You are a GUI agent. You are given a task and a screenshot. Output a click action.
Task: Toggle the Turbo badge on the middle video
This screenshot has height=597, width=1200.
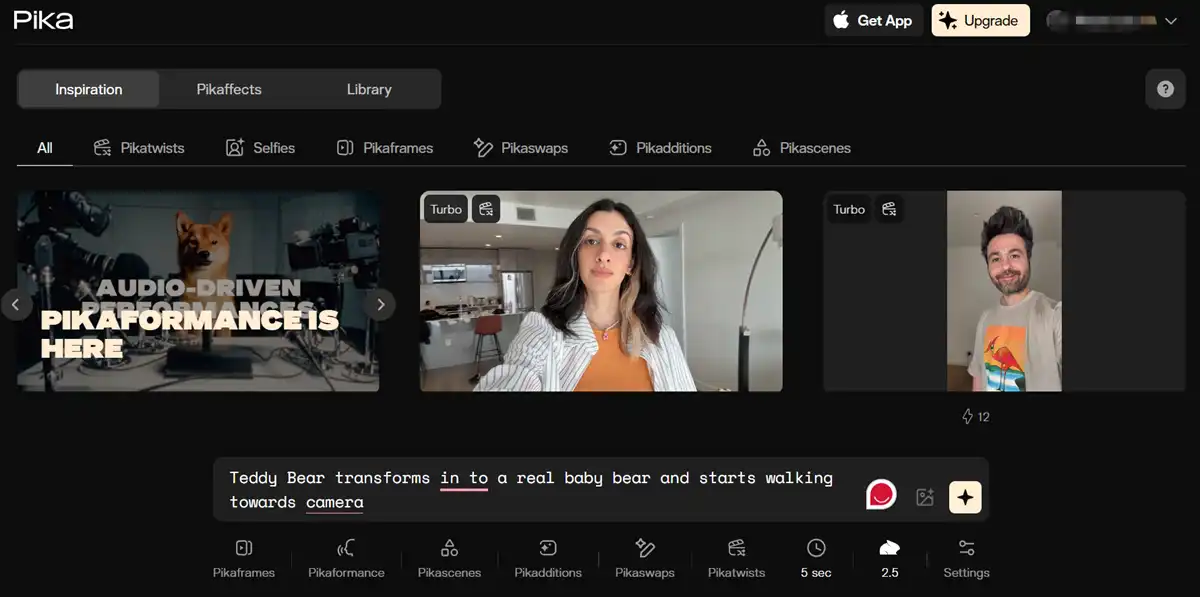445,209
